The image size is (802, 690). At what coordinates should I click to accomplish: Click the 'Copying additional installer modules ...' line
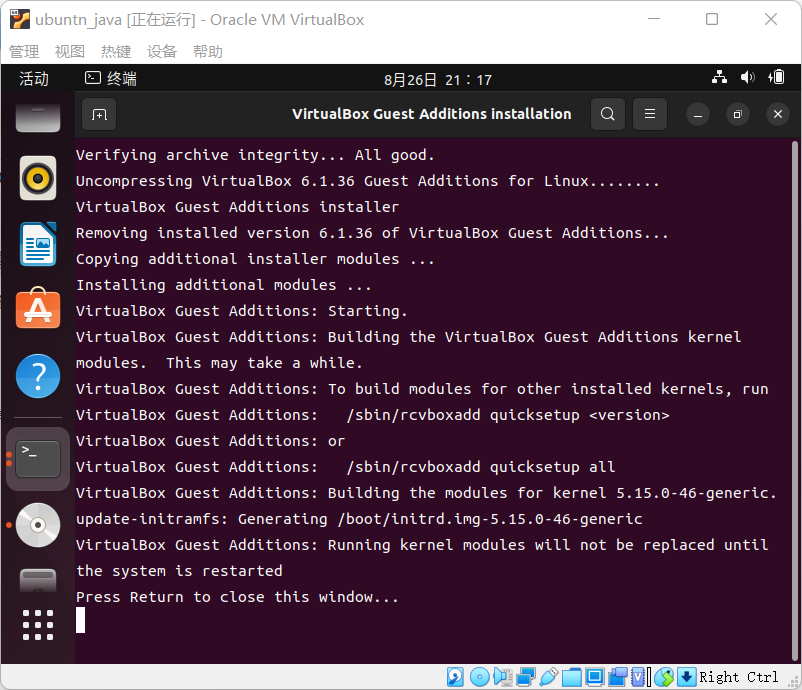(255, 259)
